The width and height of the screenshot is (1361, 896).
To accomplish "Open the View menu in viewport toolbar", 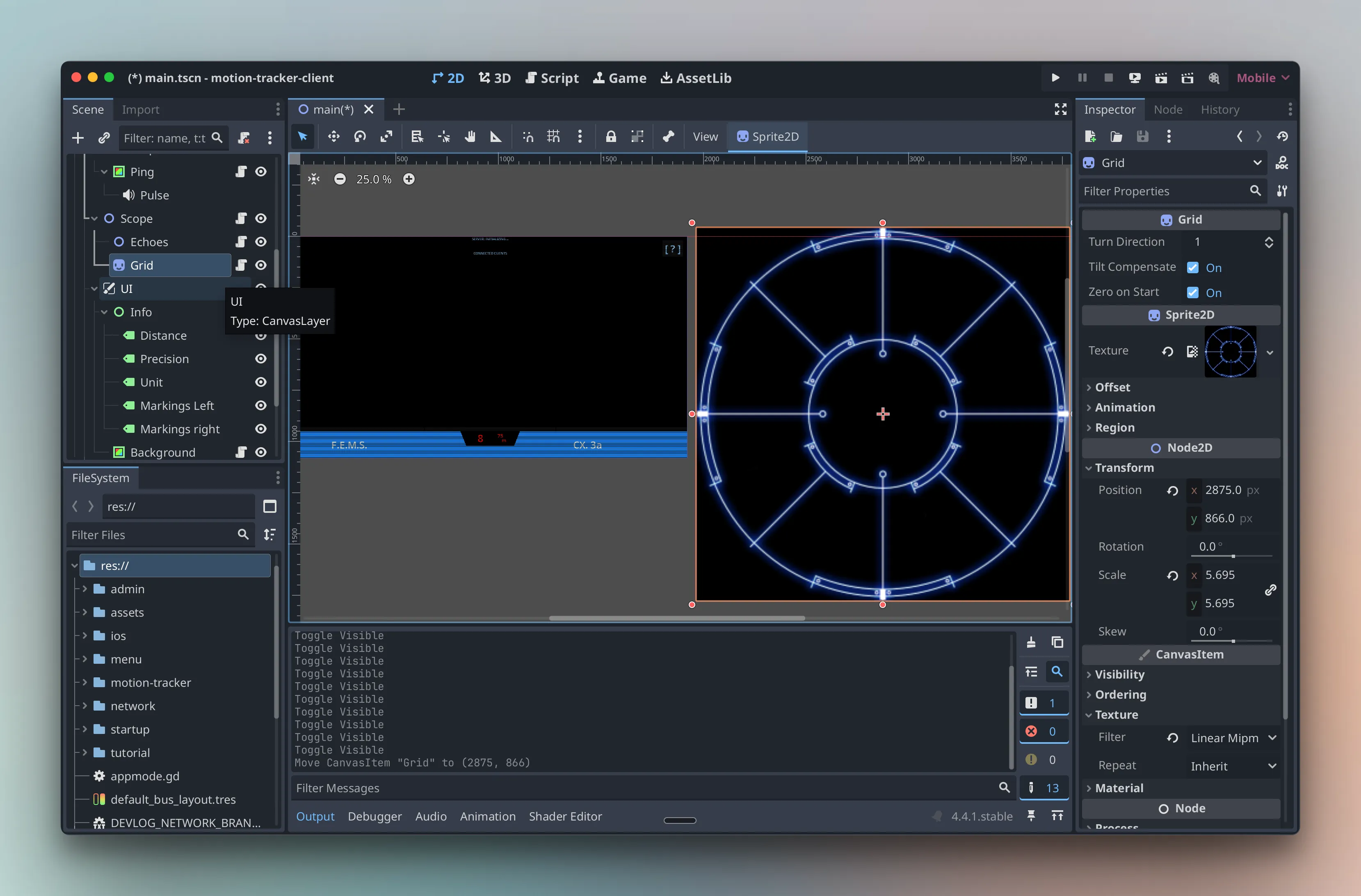I will pyautogui.click(x=705, y=136).
